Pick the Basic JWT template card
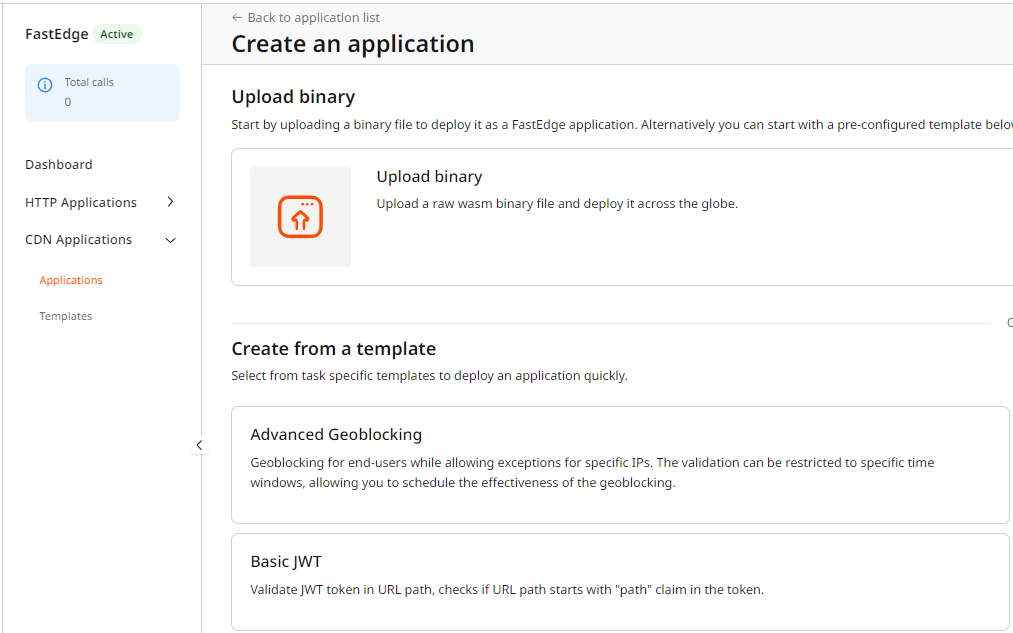This screenshot has width=1013, height=633. (620, 581)
